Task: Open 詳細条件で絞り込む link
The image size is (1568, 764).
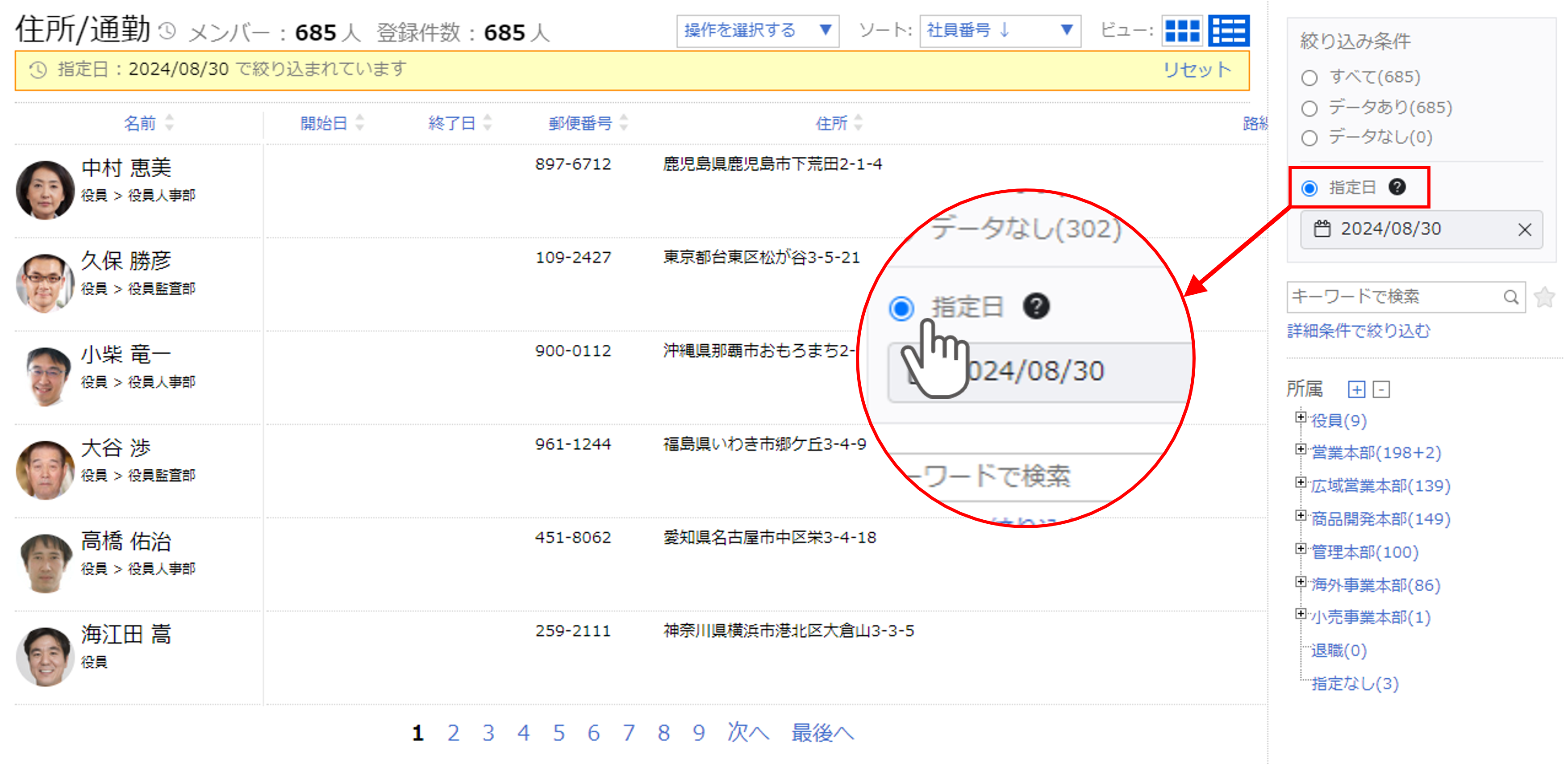Action: click(1359, 331)
